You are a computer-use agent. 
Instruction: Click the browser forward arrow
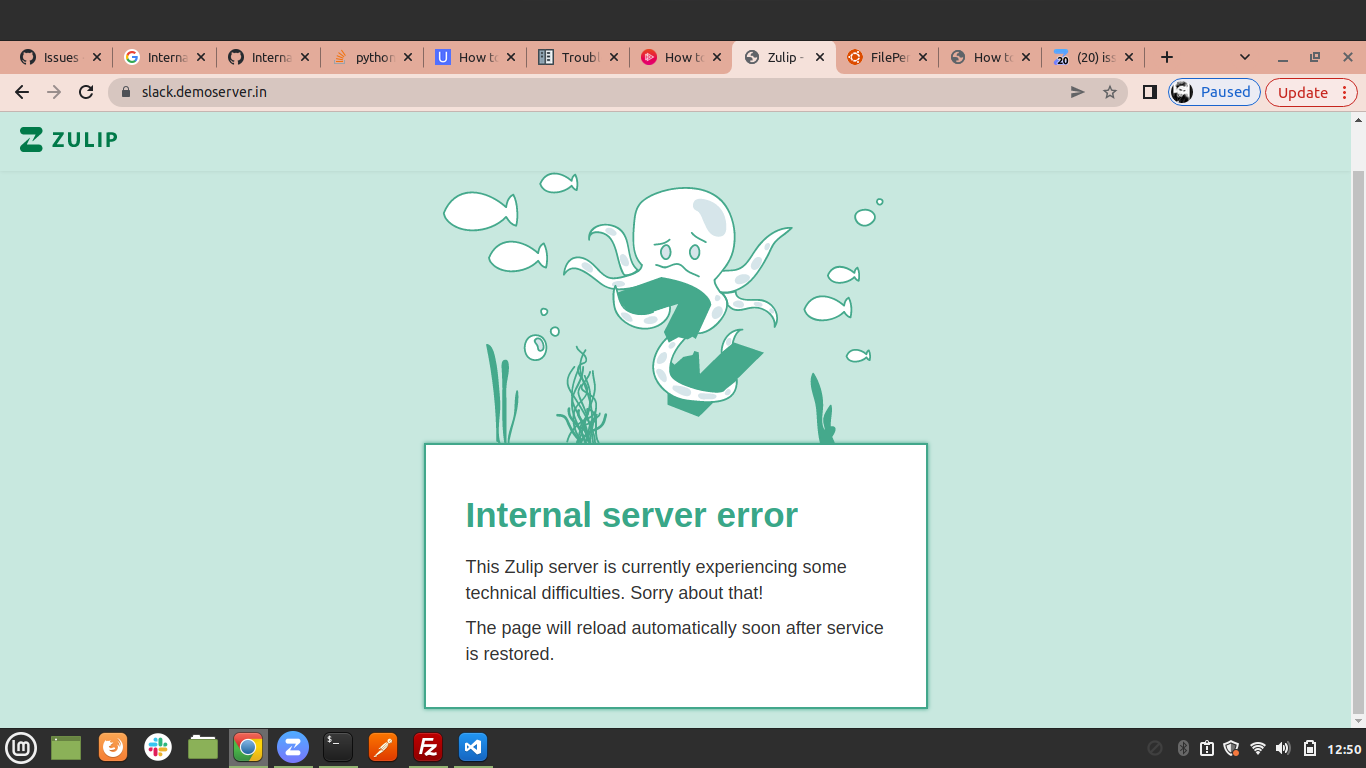click(x=54, y=92)
